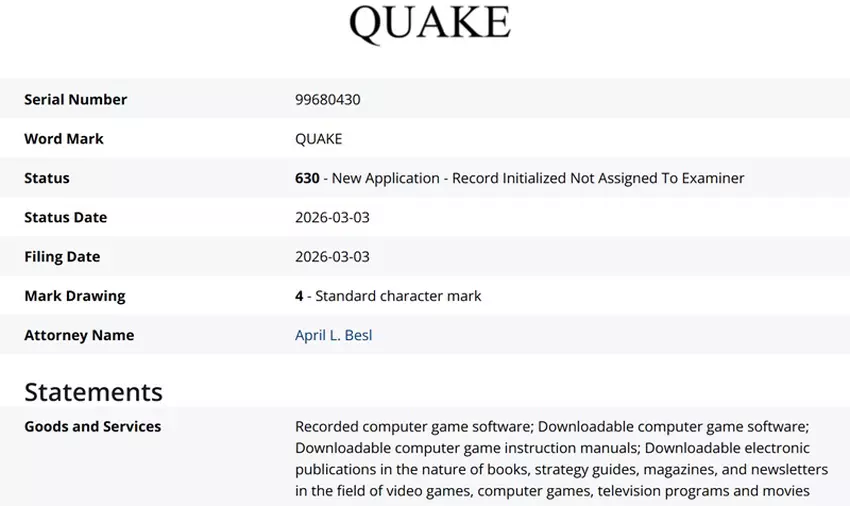Select the QUAKE word mark value
This screenshot has height=506, width=850.
pyautogui.click(x=318, y=139)
